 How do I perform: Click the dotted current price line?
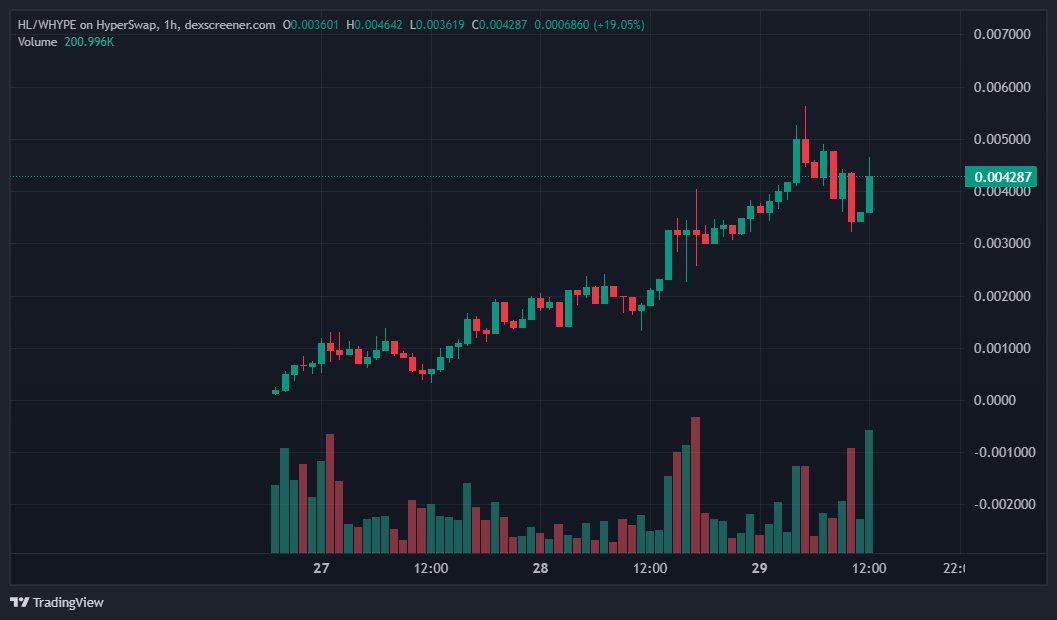pyautogui.click(x=500, y=177)
